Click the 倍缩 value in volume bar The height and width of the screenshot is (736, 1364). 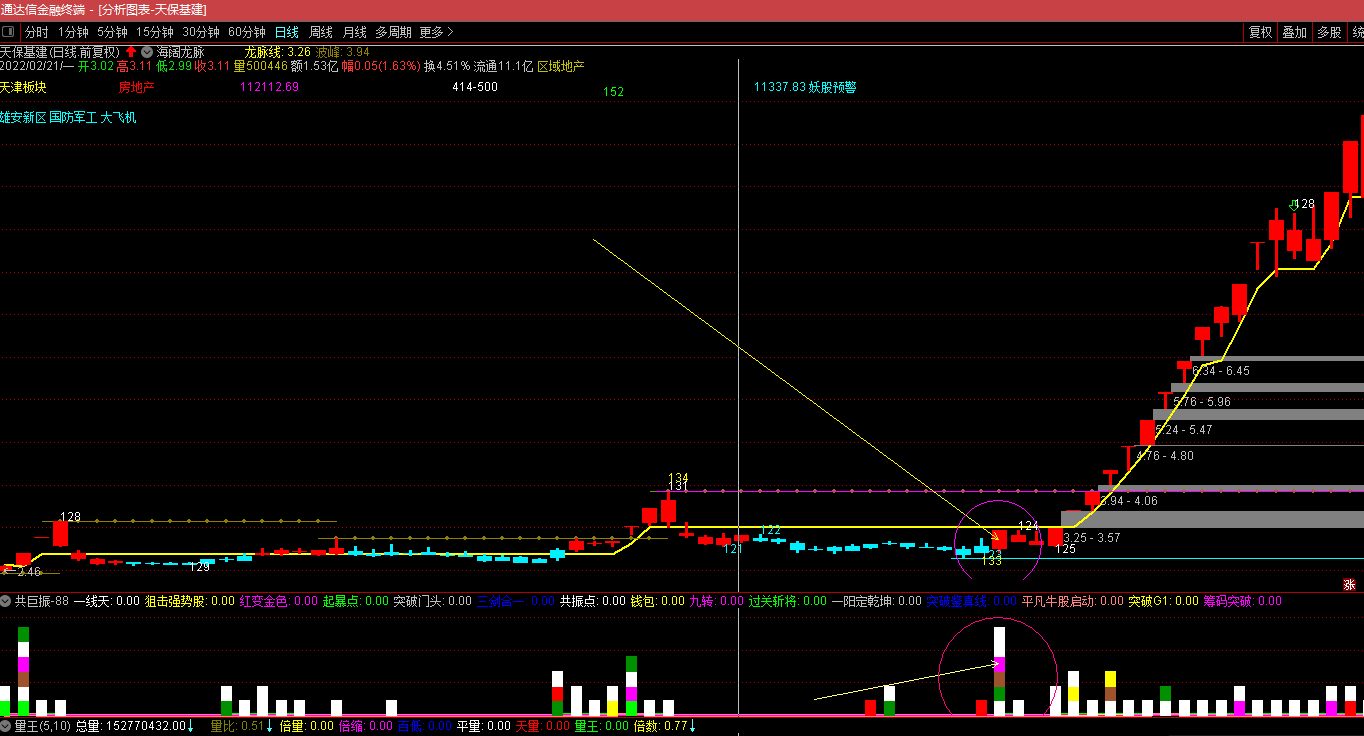(x=365, y=726)
